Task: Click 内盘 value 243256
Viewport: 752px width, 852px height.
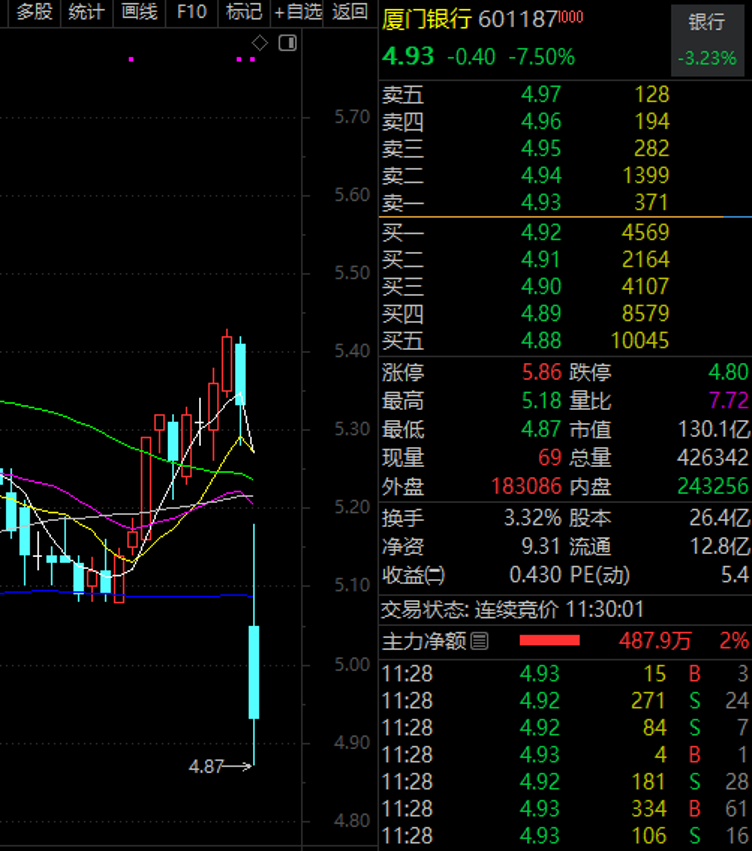Action: (x=713, y=486)
